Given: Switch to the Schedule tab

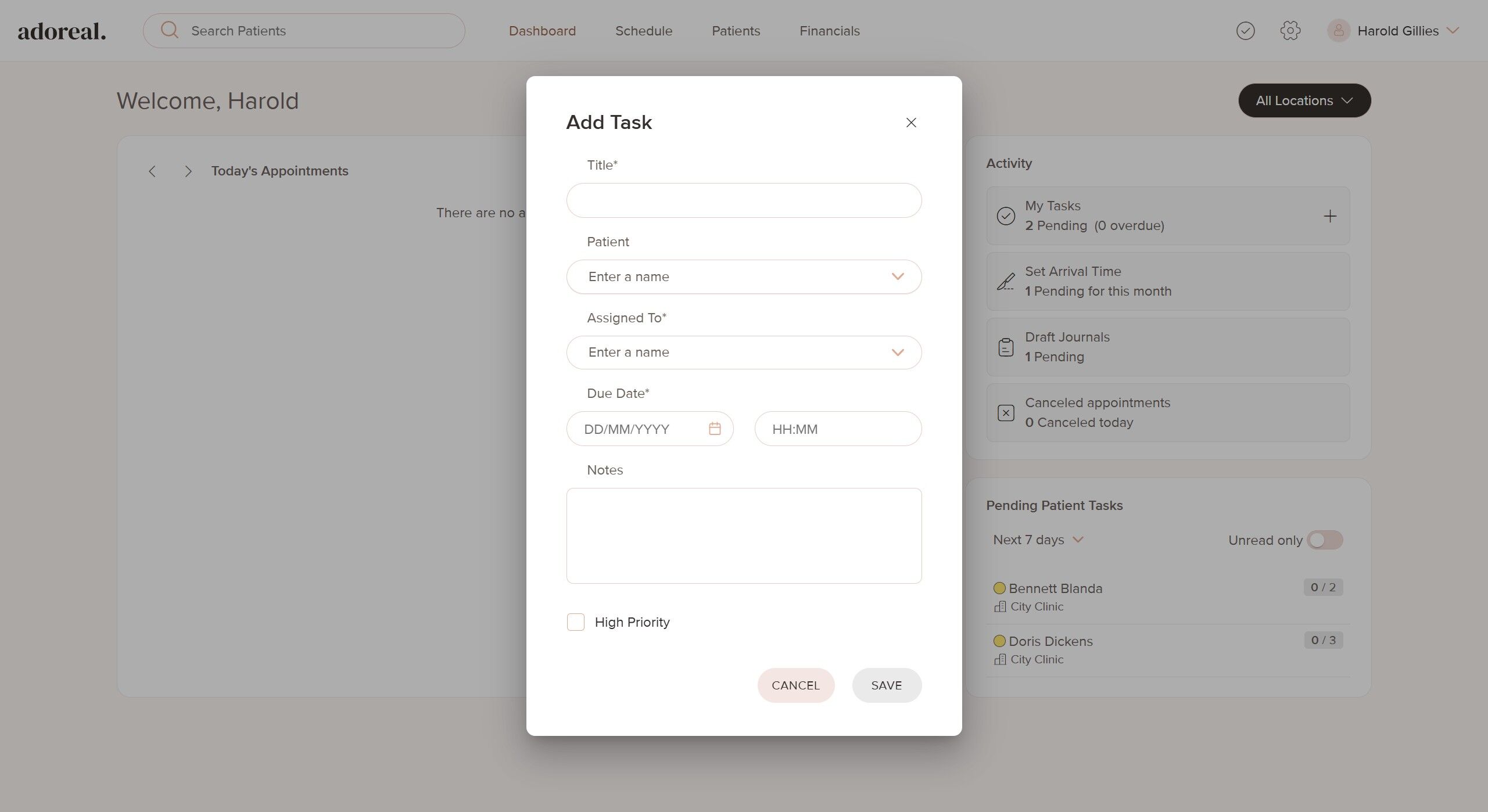Looking at the screenshot, I should point(643,31).
